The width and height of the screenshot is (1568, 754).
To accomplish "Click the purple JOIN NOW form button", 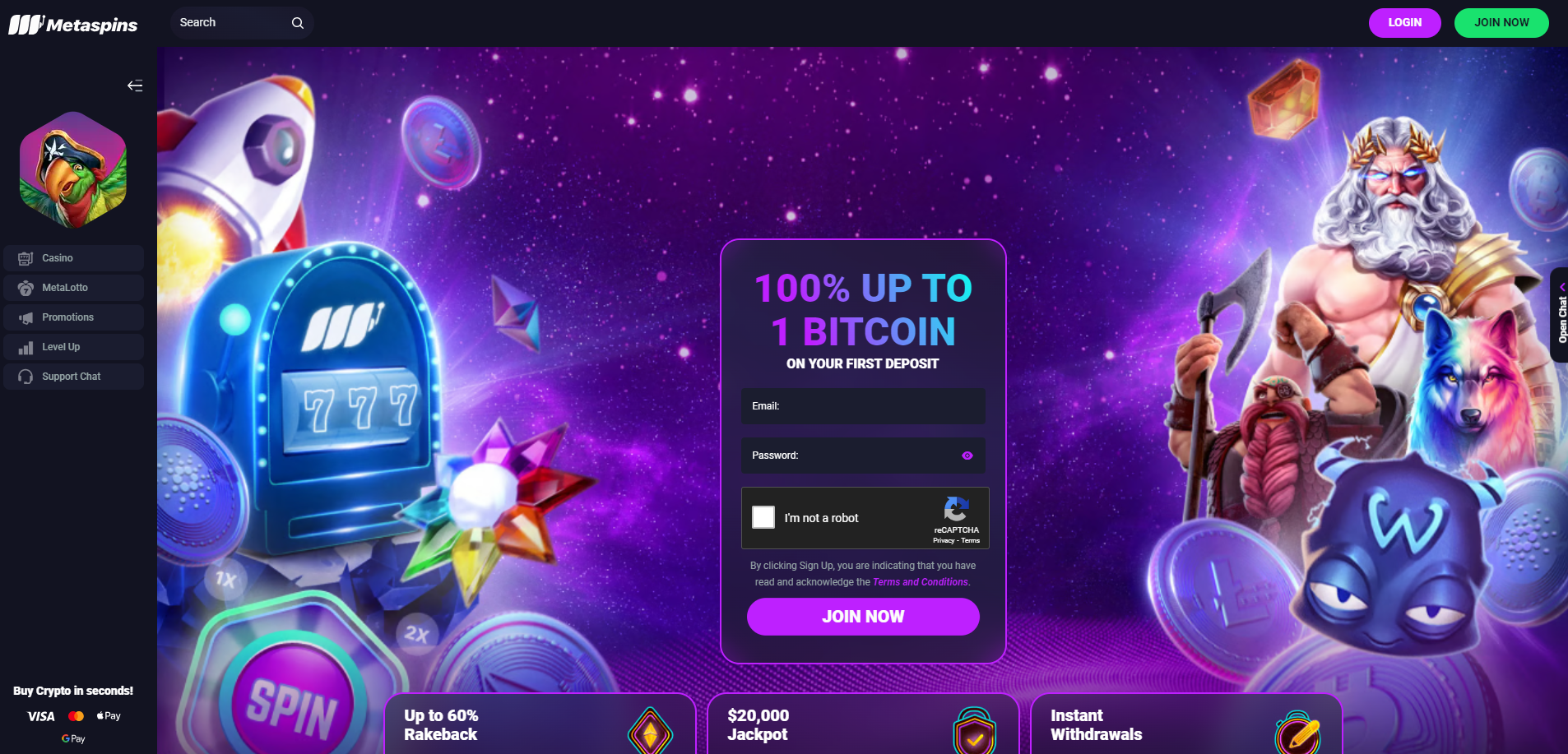I will pyautogui.click(x=863, y=617).
